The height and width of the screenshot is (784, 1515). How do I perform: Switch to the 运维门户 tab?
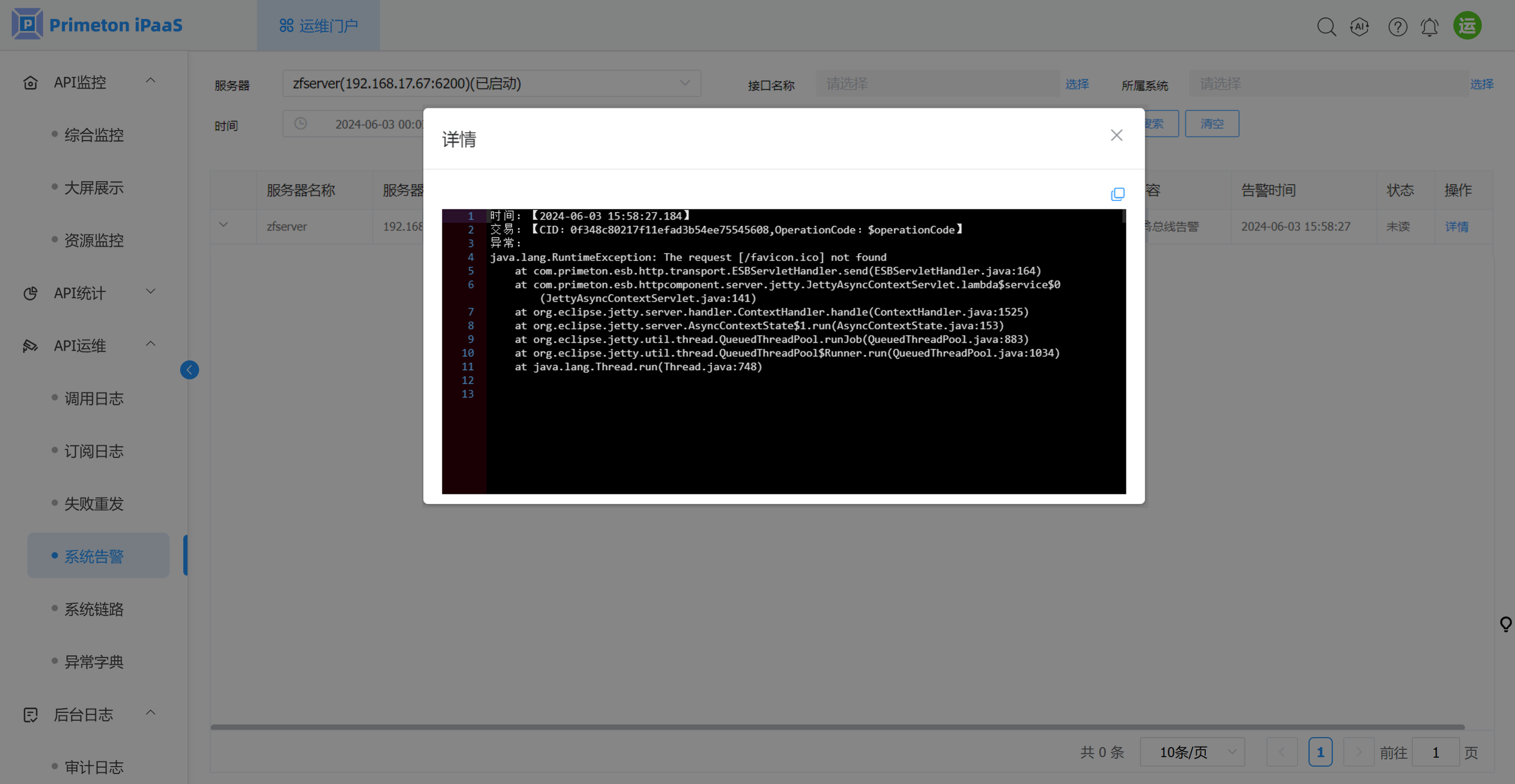click(x=318, y=26)
